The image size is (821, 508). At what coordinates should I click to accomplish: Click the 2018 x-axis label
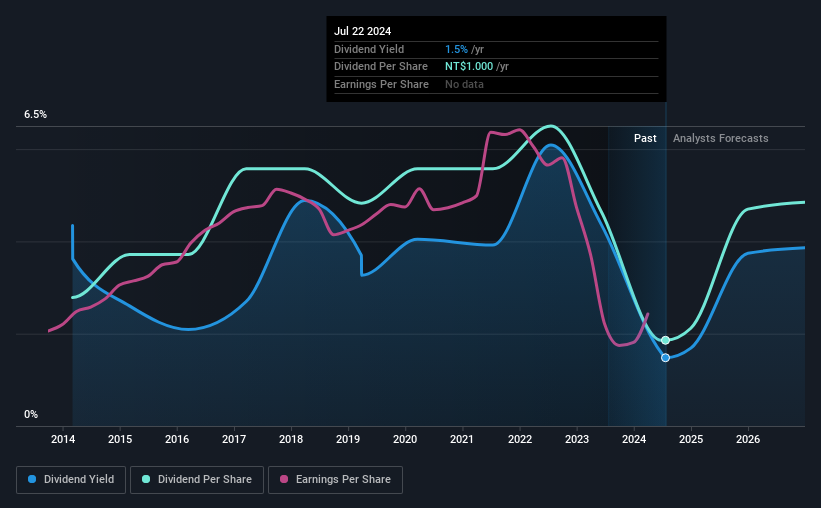click(291, 439)
